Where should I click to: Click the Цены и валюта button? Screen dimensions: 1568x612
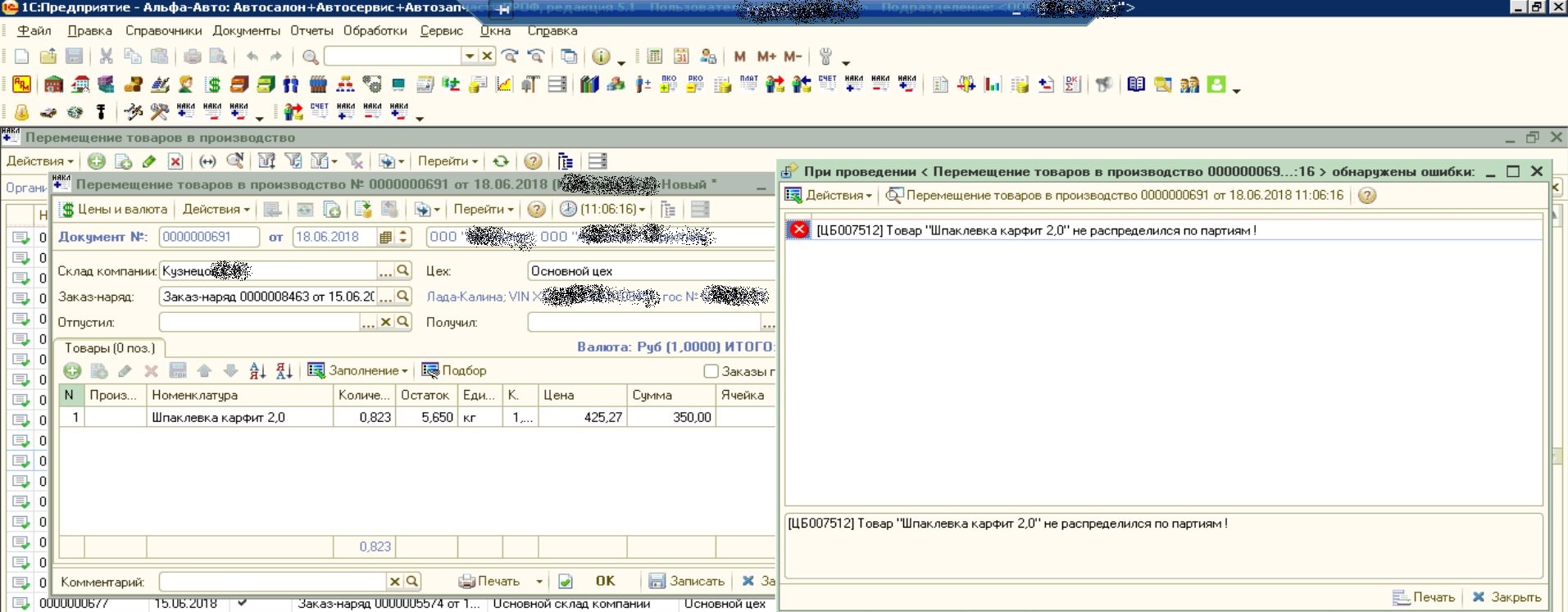point(114,209)
